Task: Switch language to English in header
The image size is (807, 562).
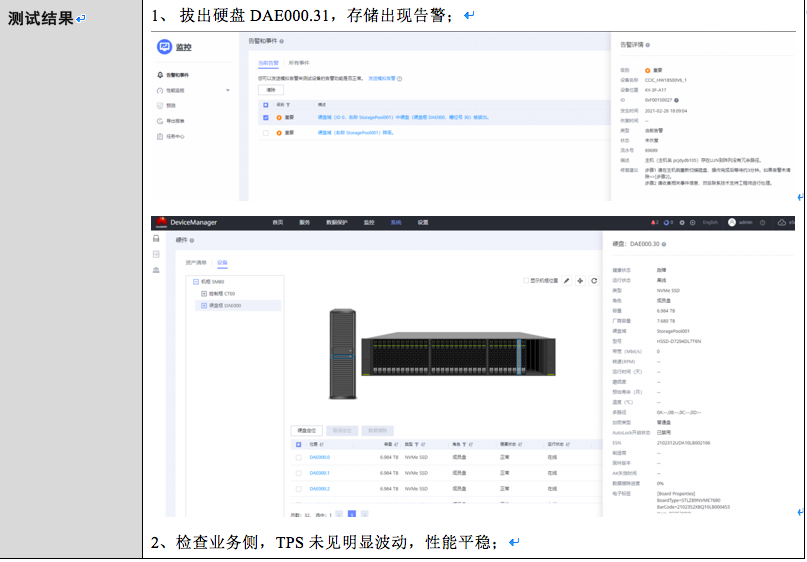Action: 710,222
